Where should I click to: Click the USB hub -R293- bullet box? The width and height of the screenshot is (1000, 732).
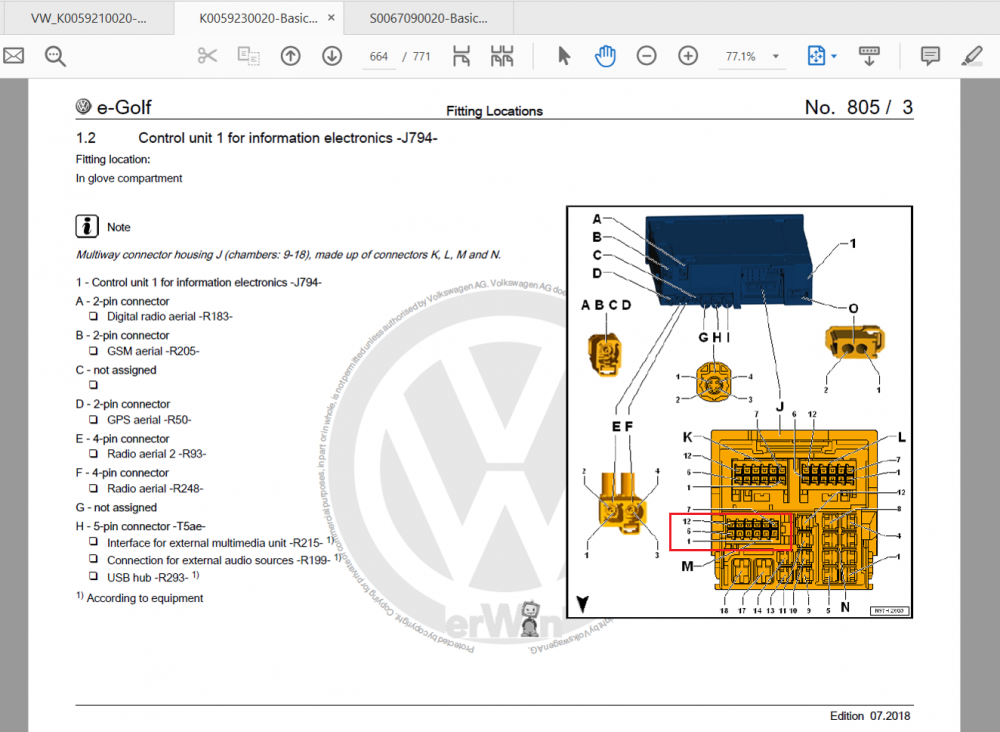(94, 576)
